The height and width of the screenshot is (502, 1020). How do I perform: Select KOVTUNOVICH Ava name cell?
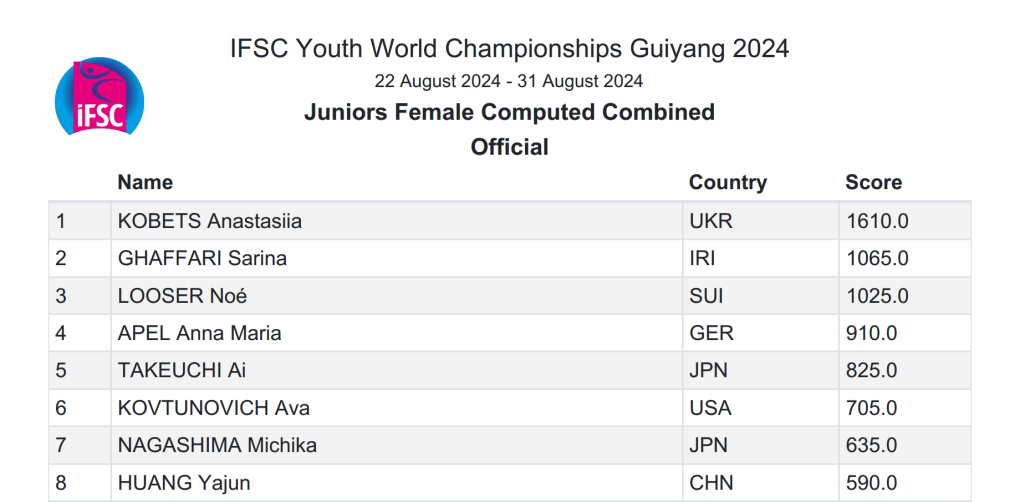coord(397,408)
